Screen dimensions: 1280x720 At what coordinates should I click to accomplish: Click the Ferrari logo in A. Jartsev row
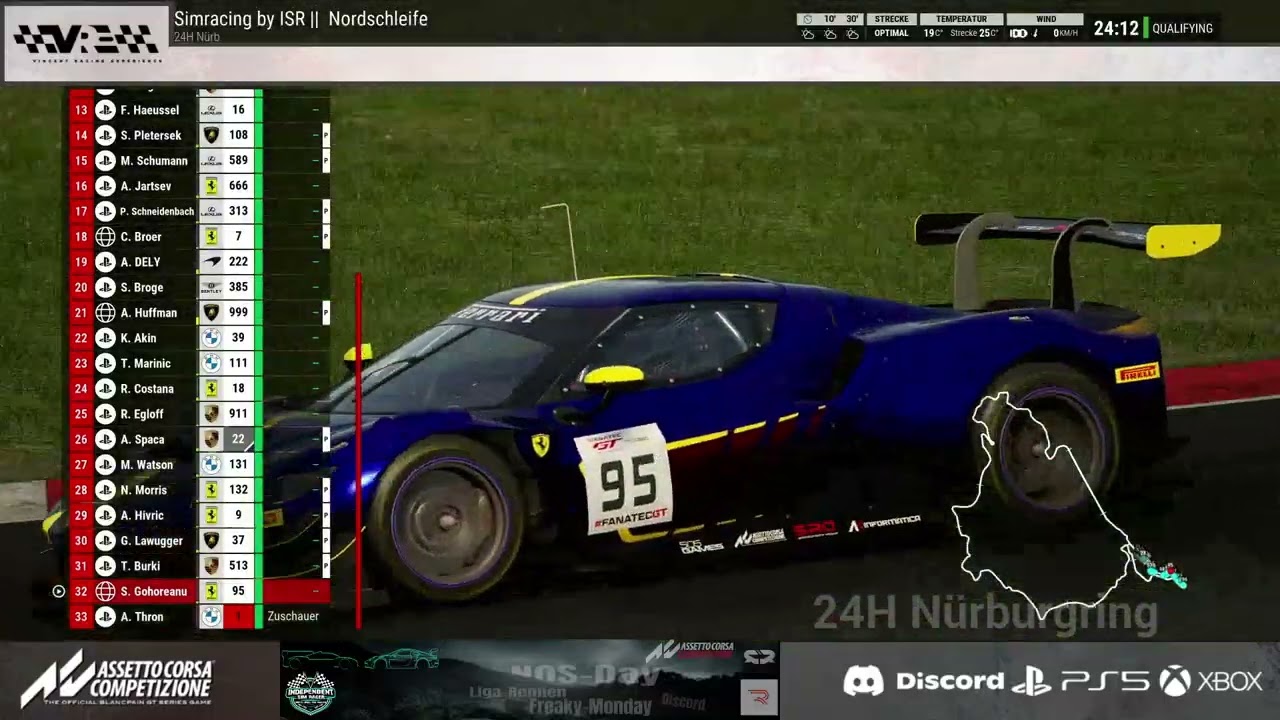pos(211,186)
